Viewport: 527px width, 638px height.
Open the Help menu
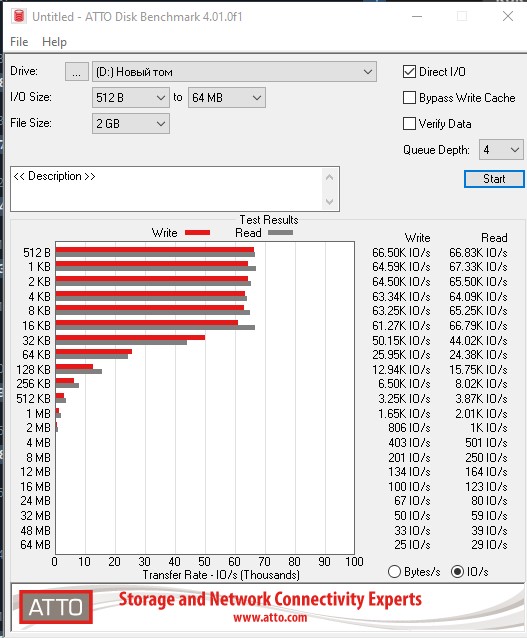54,42
